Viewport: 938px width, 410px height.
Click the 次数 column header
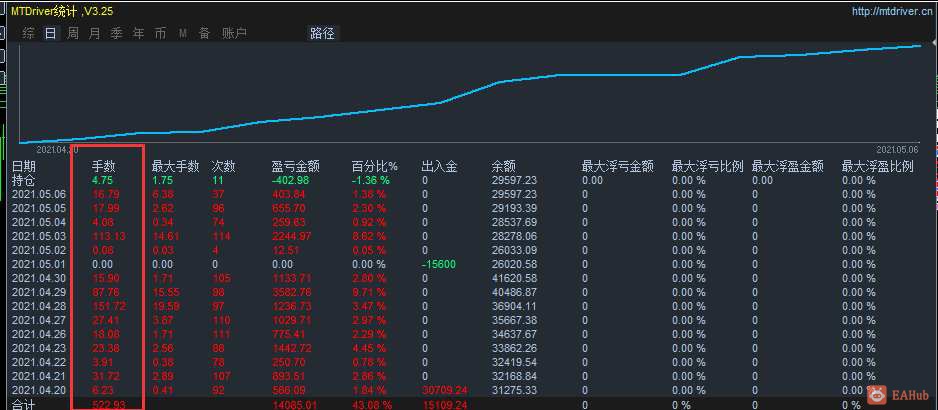(x=223, y=167)
